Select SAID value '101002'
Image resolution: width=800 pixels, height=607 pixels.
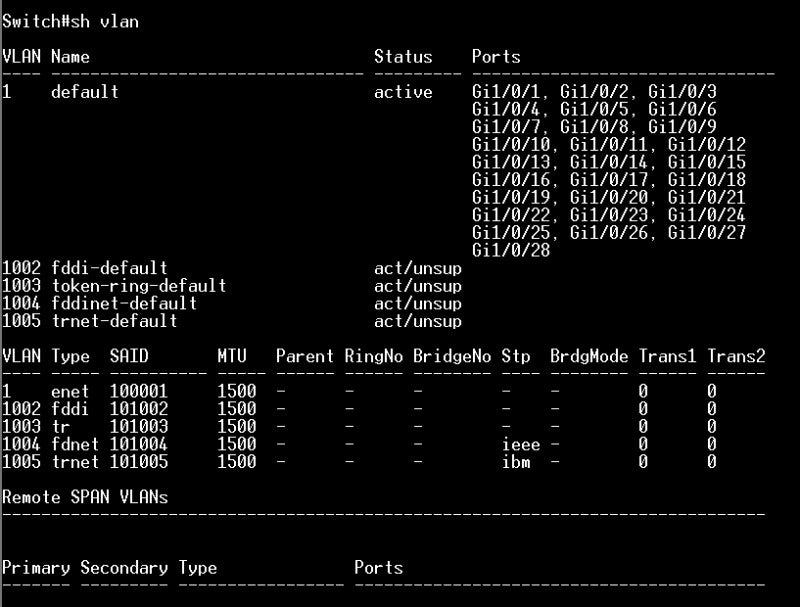click(x=139, y=409)
